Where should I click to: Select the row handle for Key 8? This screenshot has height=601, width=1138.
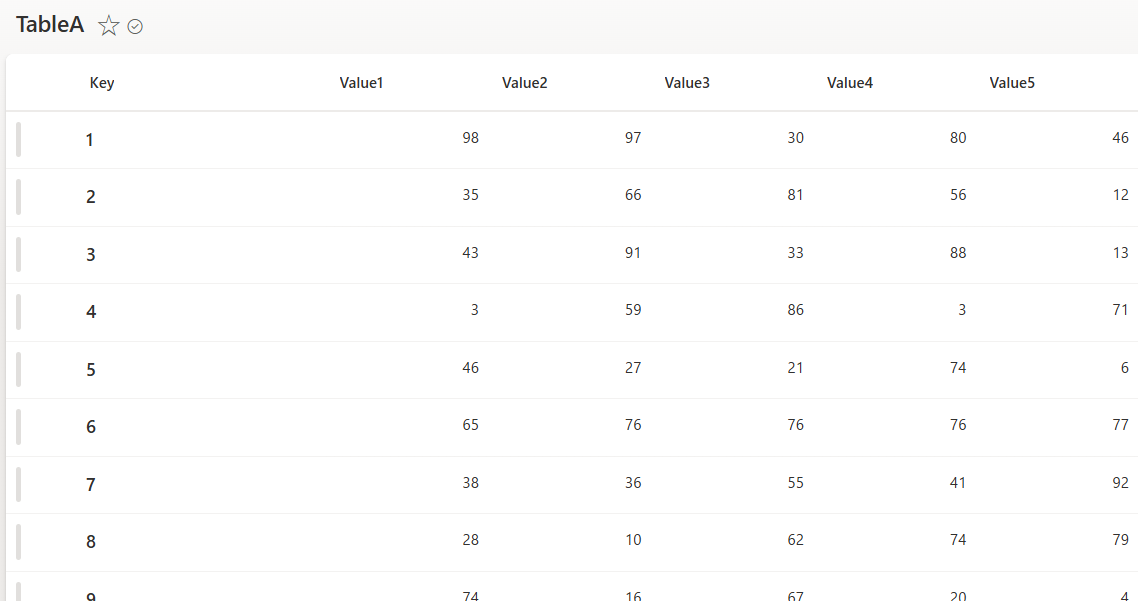[18, 541]
